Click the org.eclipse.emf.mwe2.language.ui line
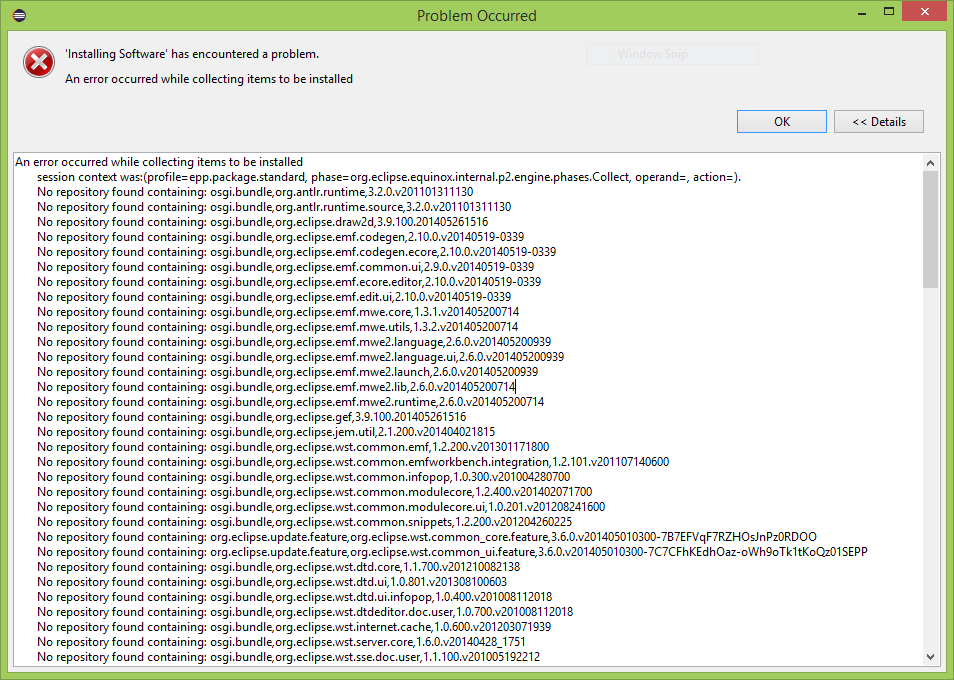 [301, 357]
